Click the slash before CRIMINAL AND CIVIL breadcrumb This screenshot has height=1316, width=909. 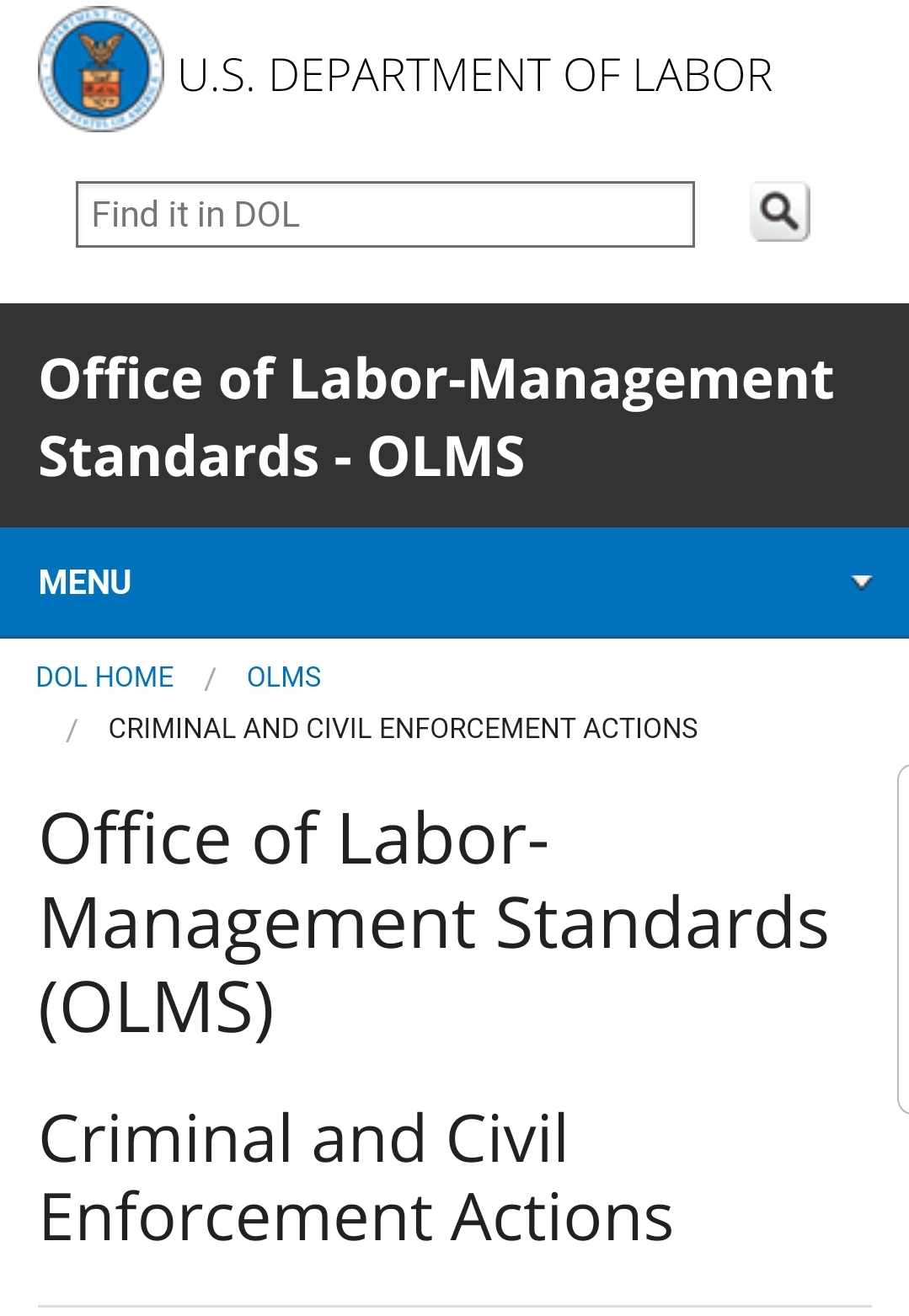click(72, 730)
